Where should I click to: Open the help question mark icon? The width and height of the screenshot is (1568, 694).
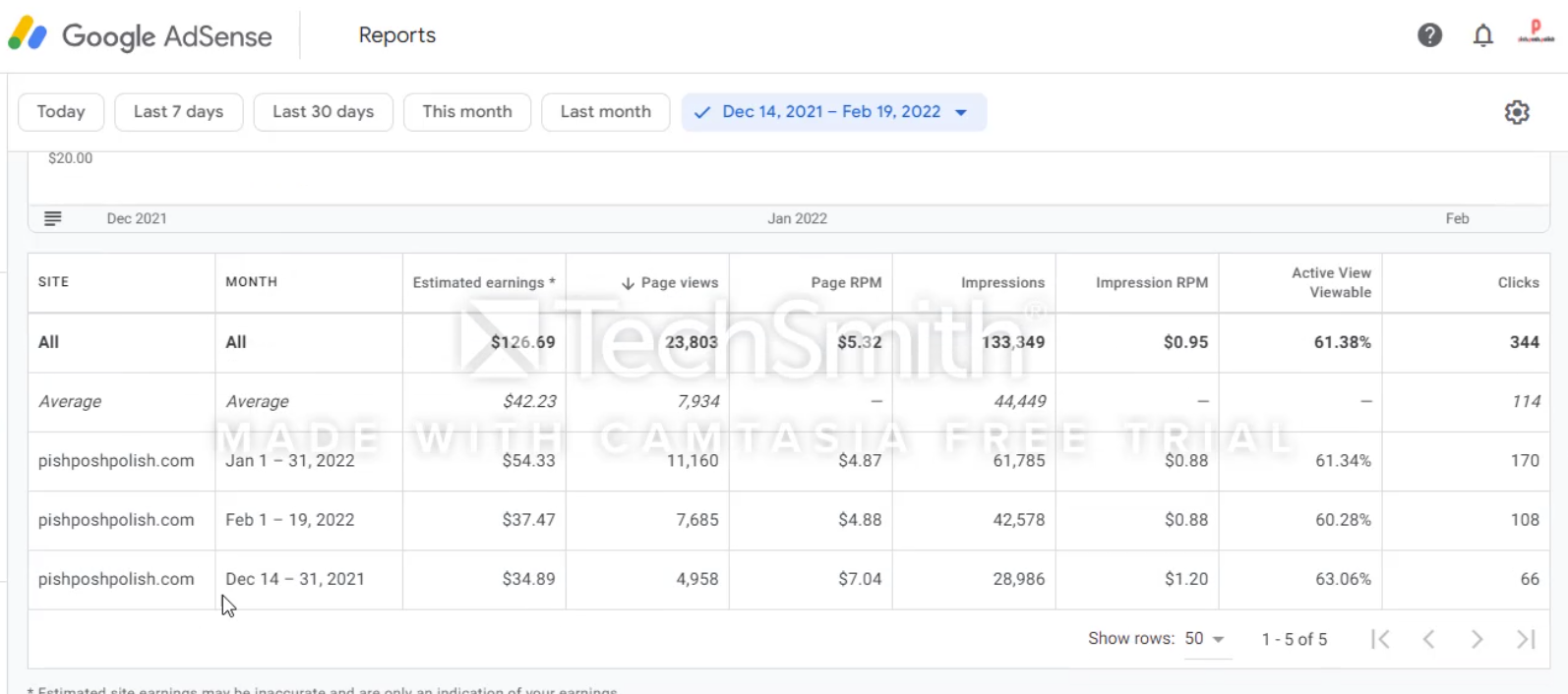pyautogui.click(x=1429, y=35)
